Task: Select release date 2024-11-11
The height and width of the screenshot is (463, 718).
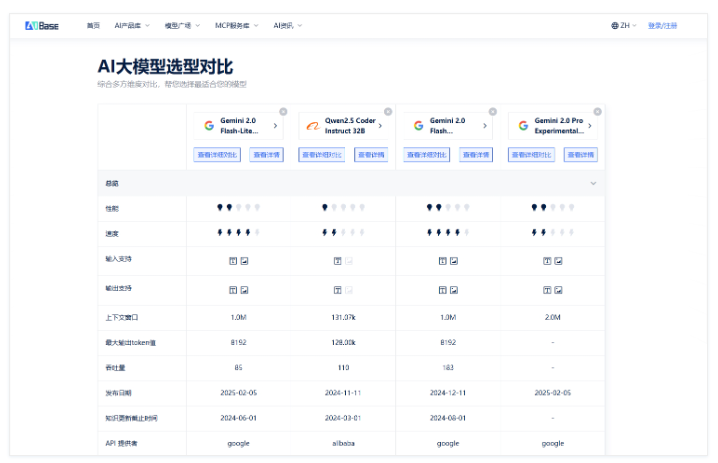Action: pos(343,393)
